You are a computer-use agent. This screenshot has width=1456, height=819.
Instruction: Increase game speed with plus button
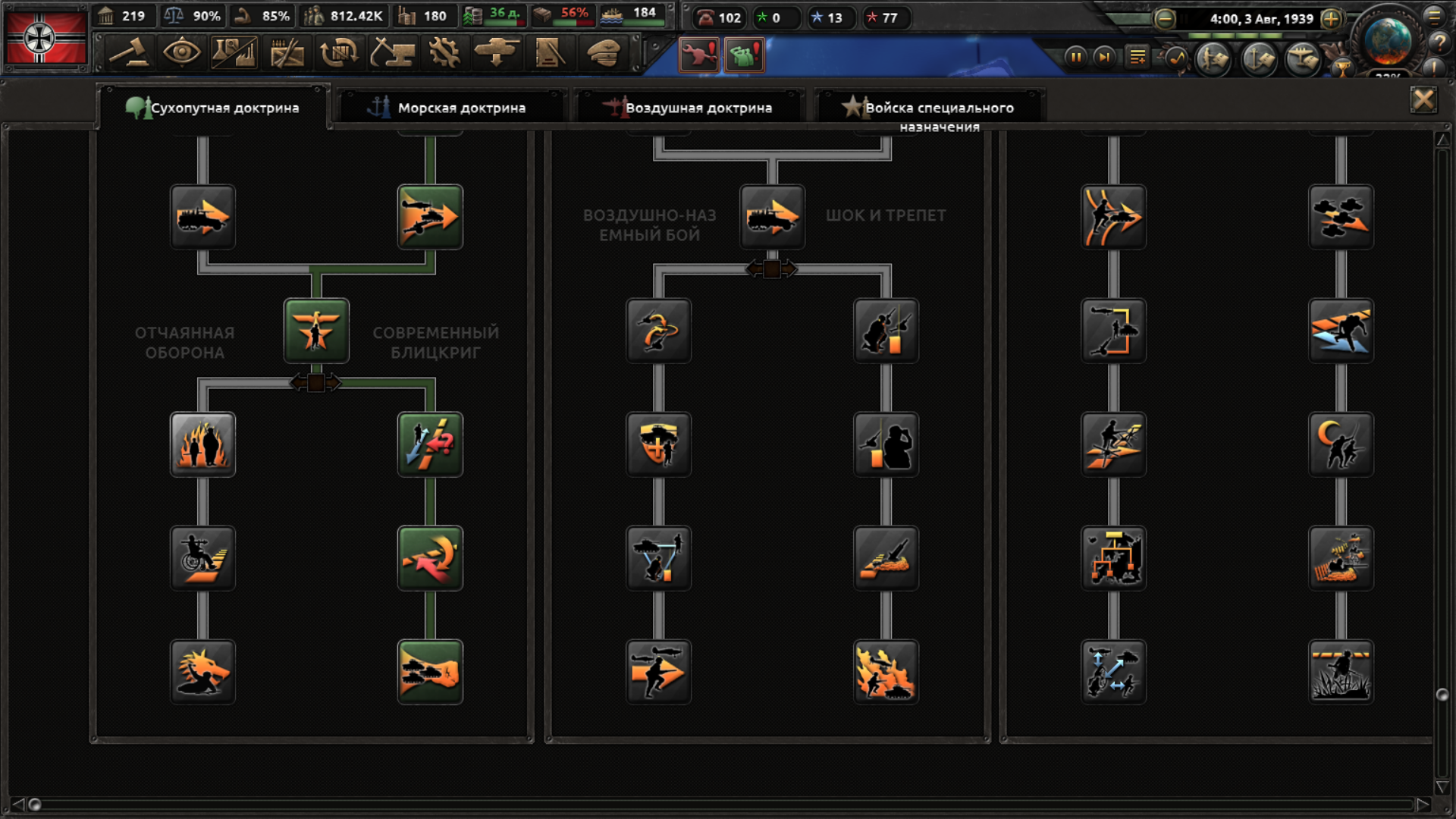pyautogui.click(x=1331, y=19)
